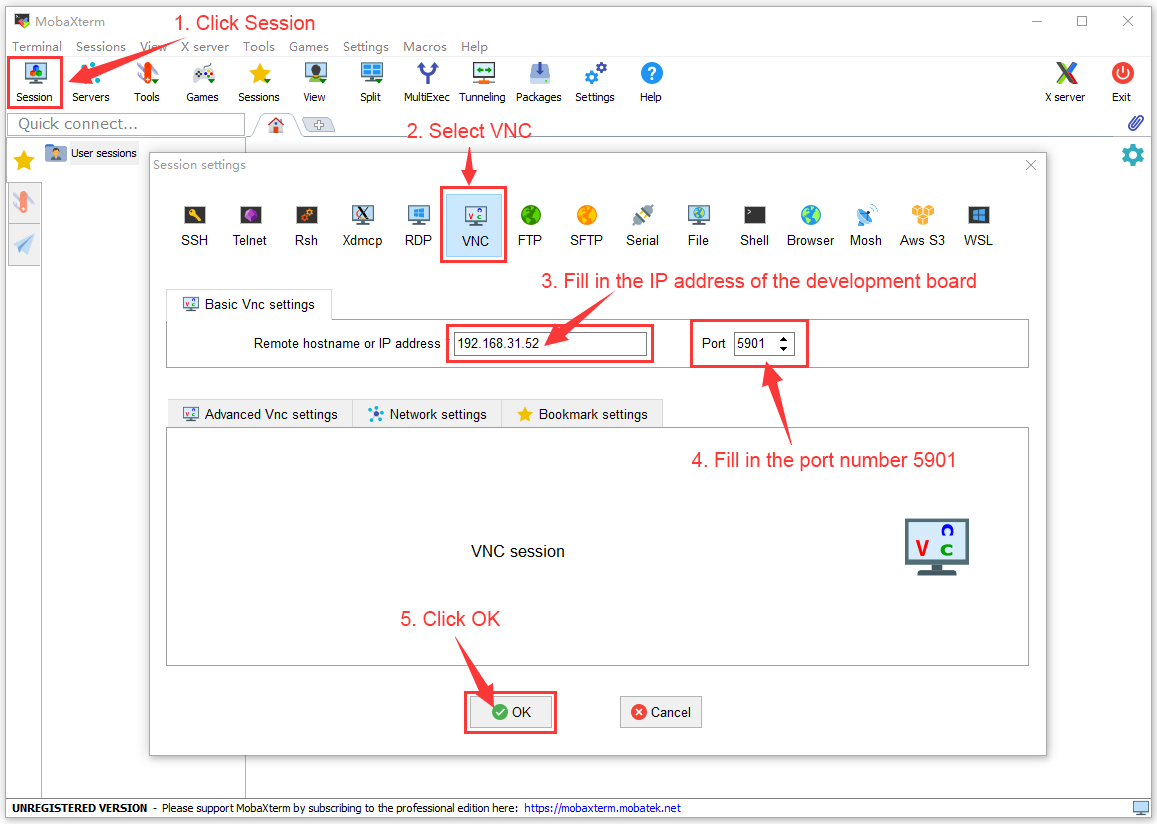Viewport: 1157px width, 824px height.
Task: Open the MultiExec toolbar icon
Action: [x=426, y=82]
